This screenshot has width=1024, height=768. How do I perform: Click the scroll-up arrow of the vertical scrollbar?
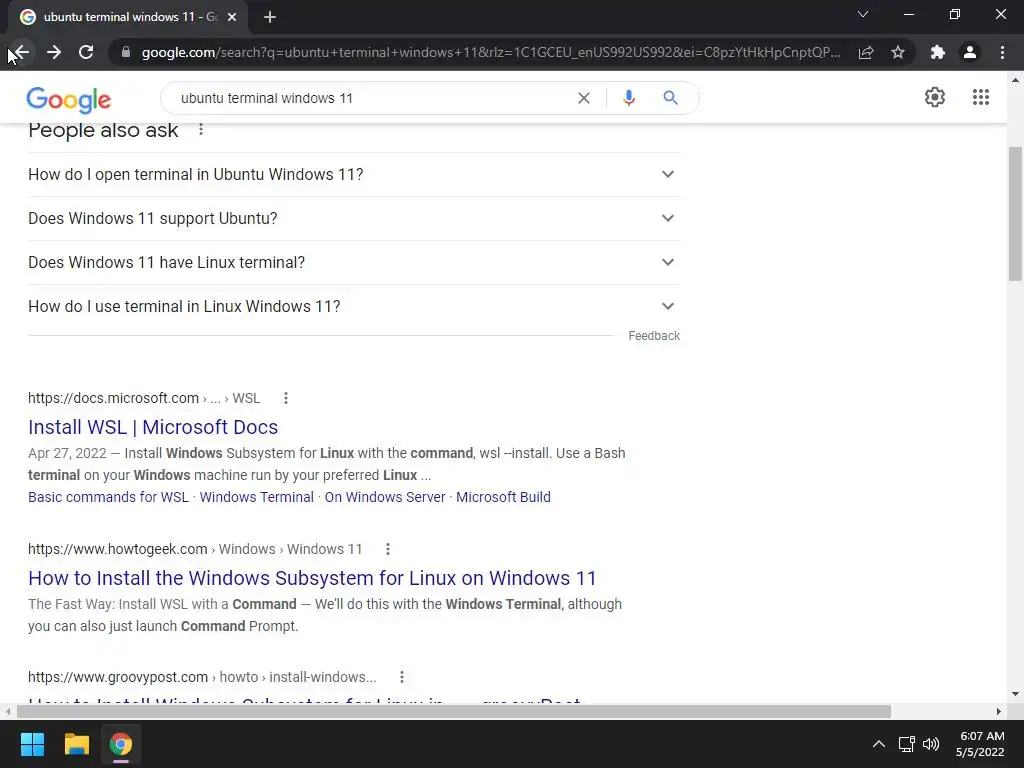click(1015, 80)
